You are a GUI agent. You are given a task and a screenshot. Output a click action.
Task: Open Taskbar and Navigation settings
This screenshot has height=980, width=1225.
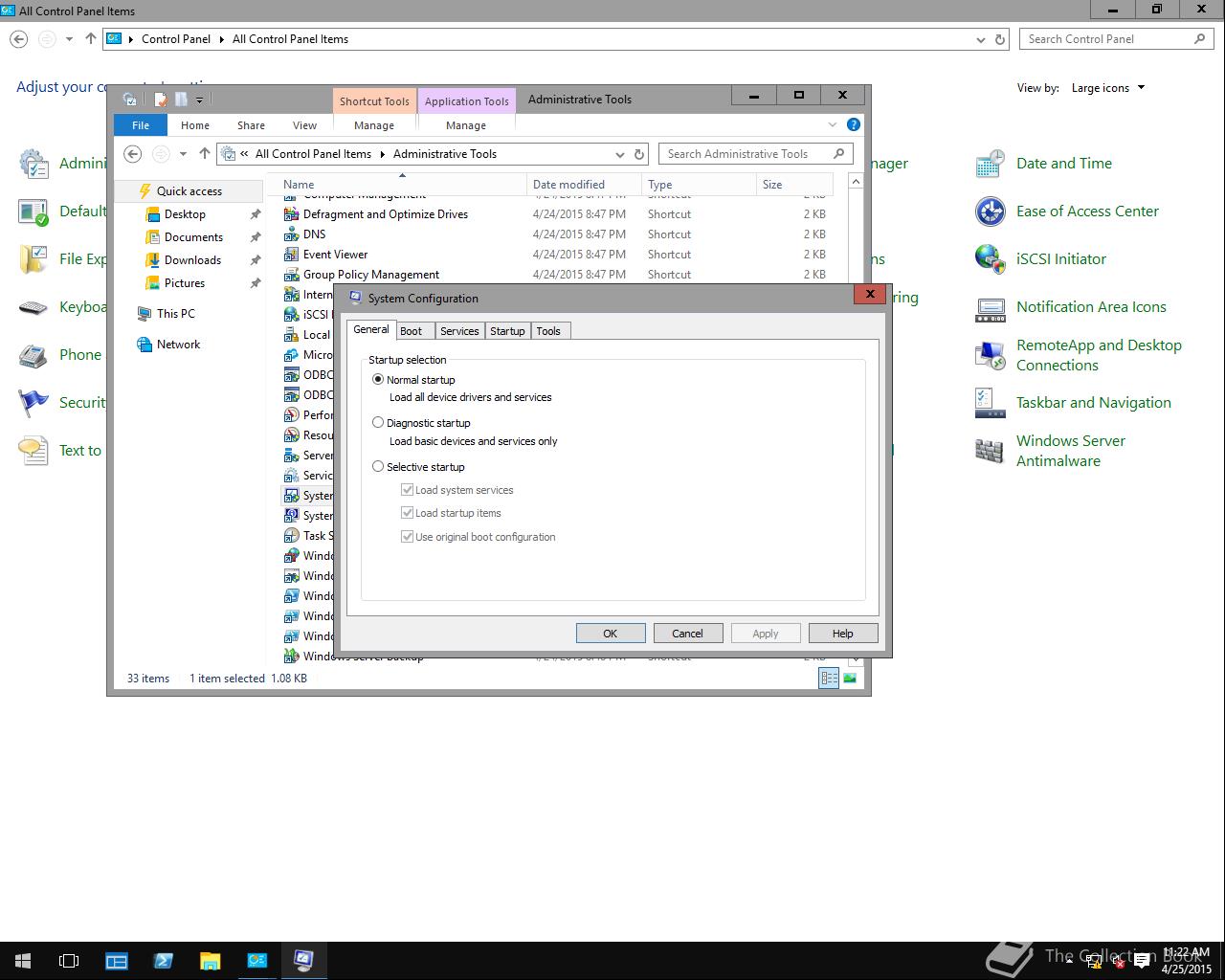coord(1094,403)
